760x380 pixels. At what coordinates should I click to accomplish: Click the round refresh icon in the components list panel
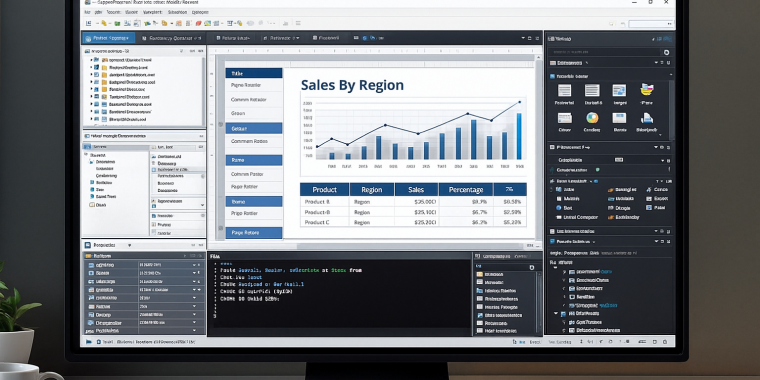coord(532,267)
